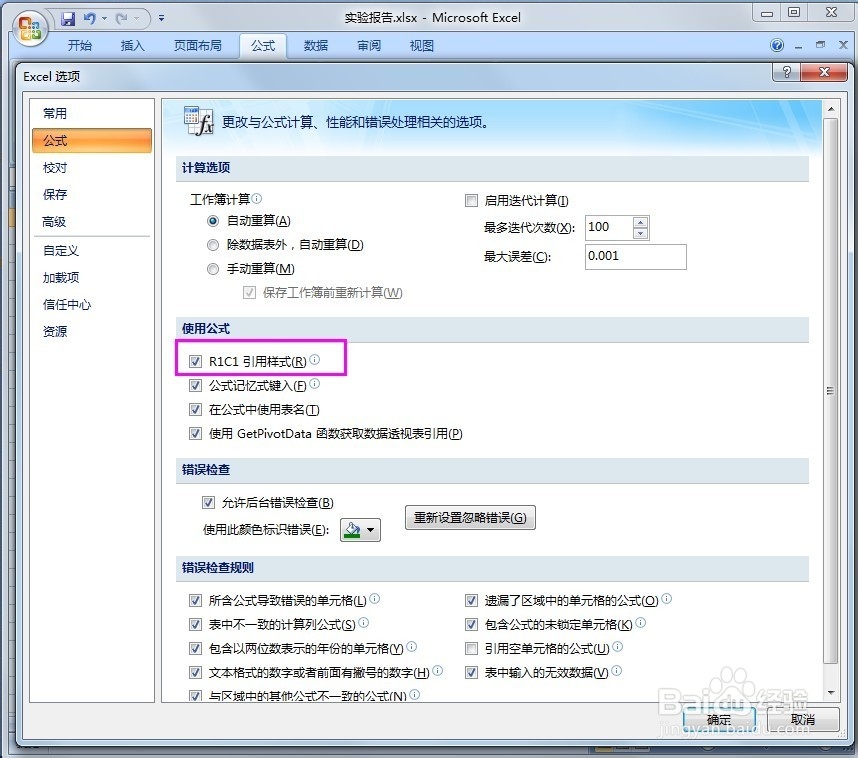Toggle 在公式中使用表名 checkbox

pyautogui.click(x=195, y=410)
